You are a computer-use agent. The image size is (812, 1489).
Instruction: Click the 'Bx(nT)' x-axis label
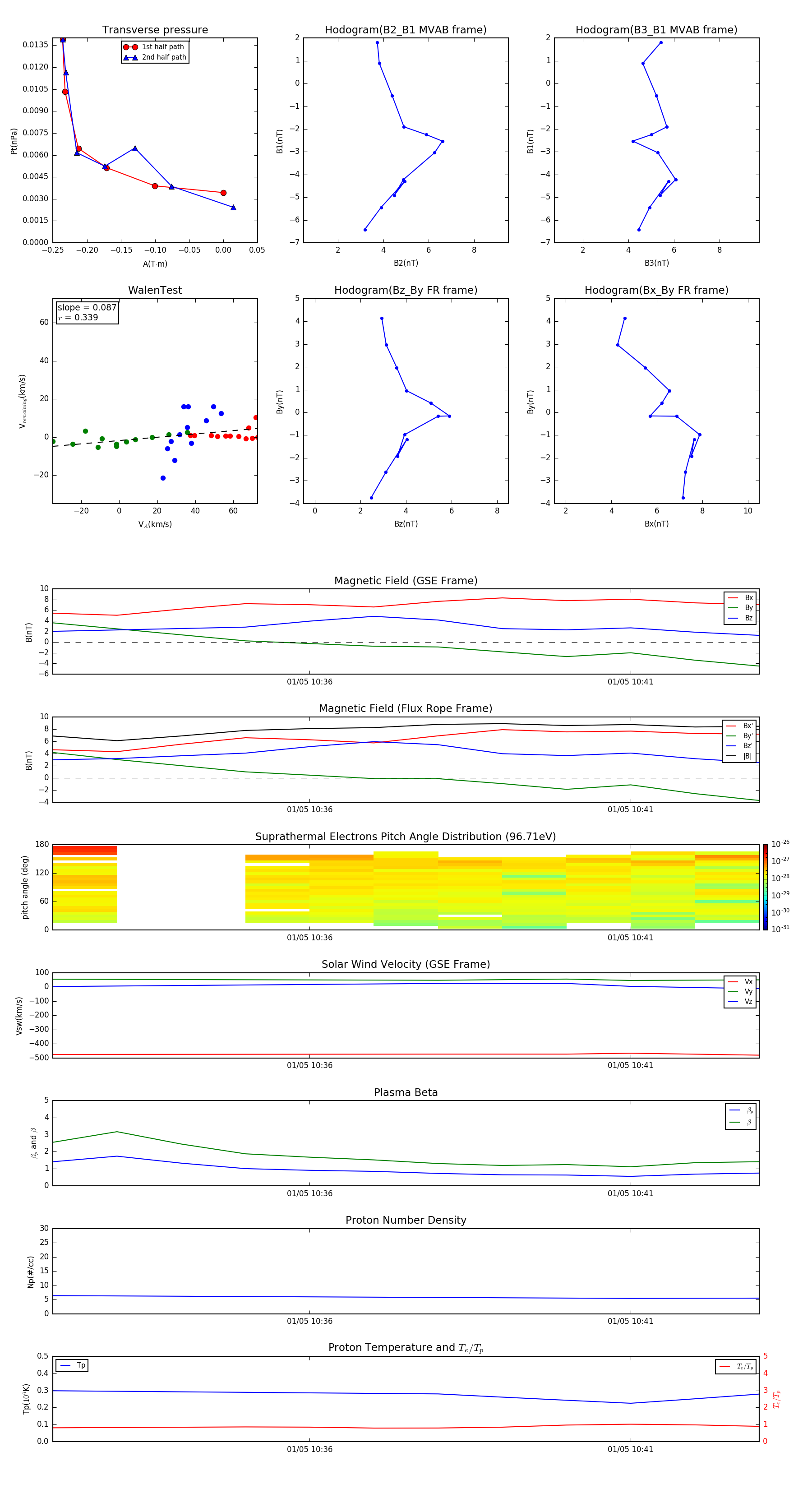(656, 524)
